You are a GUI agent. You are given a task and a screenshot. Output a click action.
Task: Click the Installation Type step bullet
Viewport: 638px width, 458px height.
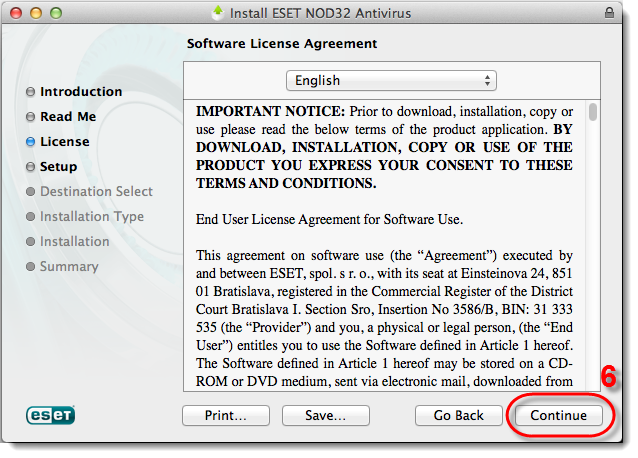click(x=31, y=217)
